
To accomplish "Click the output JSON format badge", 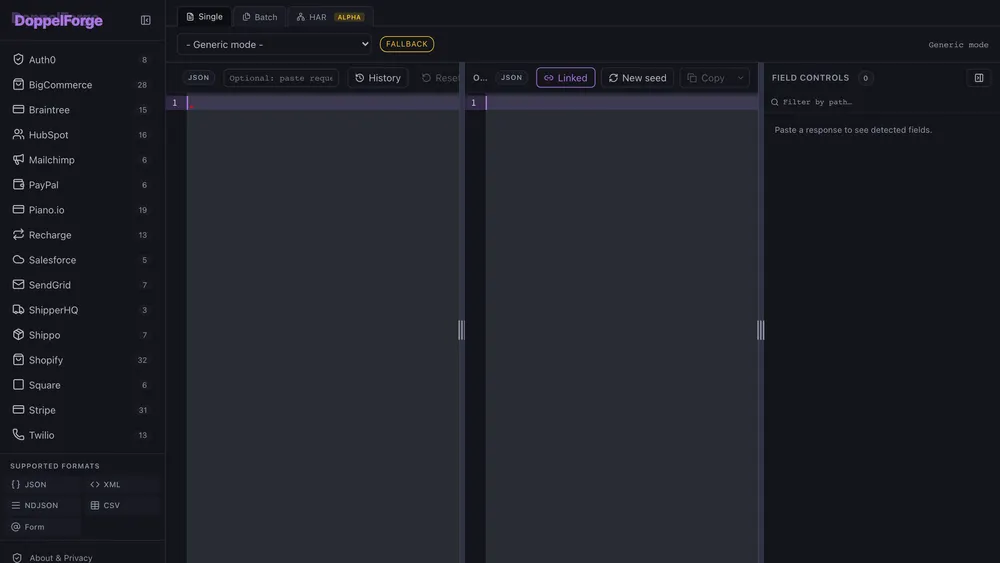I will [x=511, y=78].
